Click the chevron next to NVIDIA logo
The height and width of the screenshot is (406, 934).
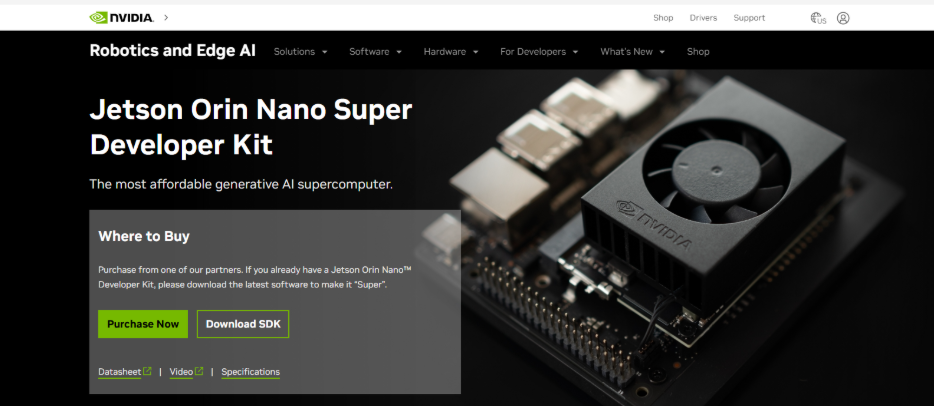click(166, 17)
